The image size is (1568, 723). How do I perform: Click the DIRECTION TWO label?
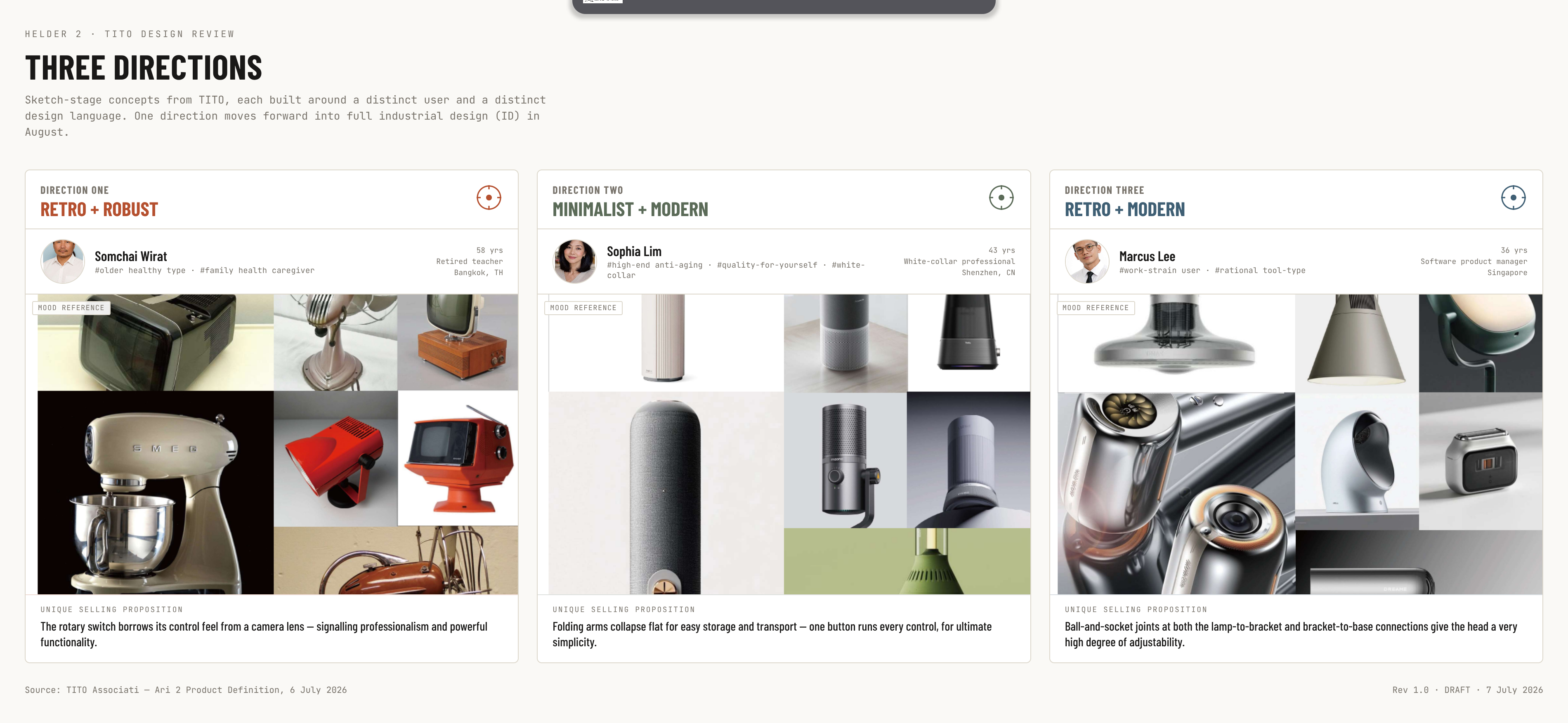tap(588, 191)
